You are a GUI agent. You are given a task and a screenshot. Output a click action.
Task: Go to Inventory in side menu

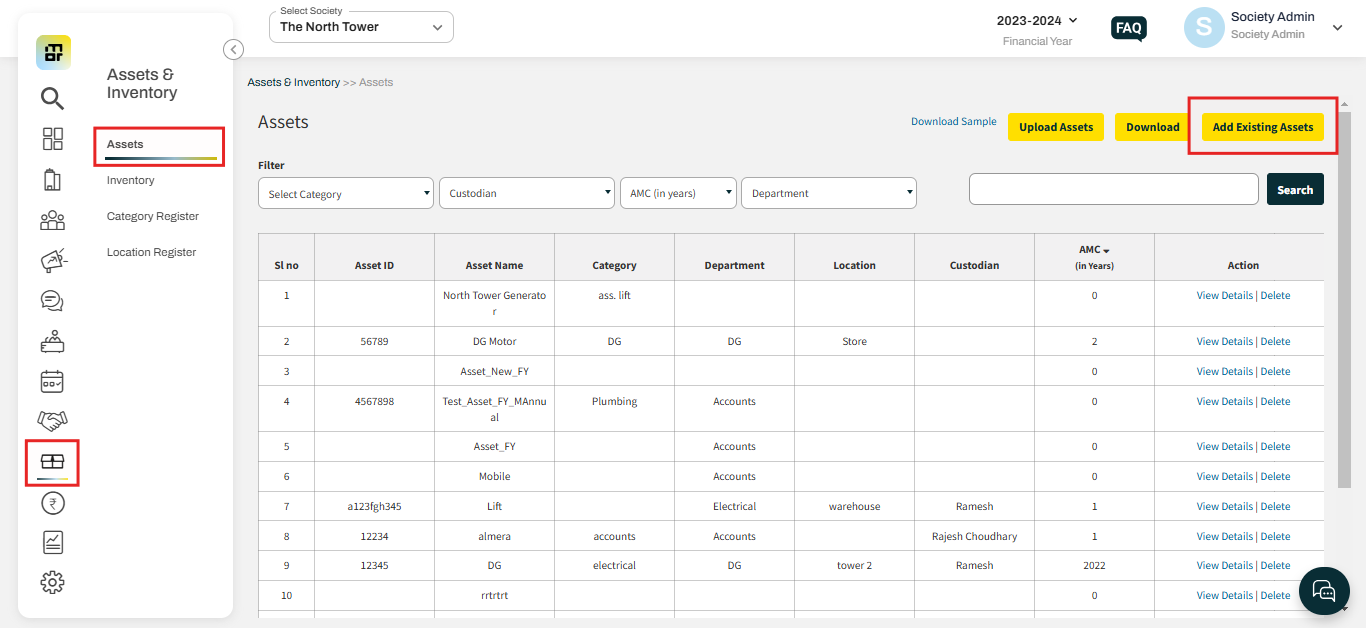[131, 181]
